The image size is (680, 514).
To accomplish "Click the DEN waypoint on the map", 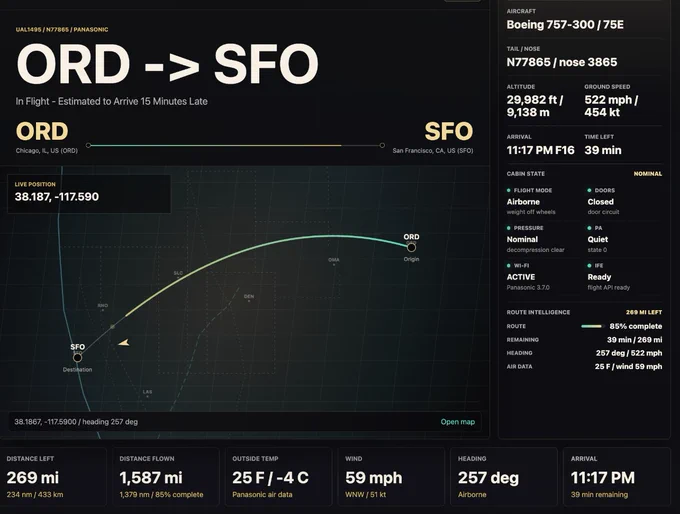I will [248, 298].
